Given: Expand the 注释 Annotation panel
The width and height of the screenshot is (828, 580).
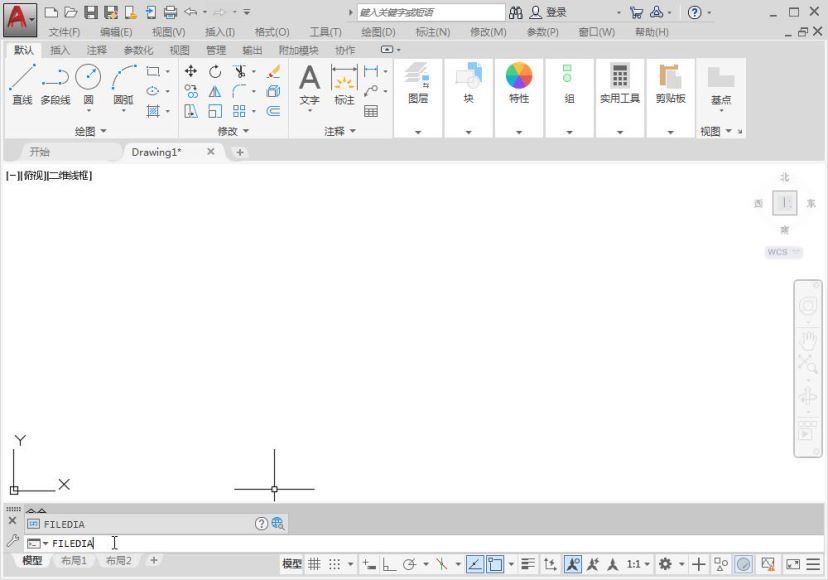Looking at the screenshot, I should pos(340,131).
